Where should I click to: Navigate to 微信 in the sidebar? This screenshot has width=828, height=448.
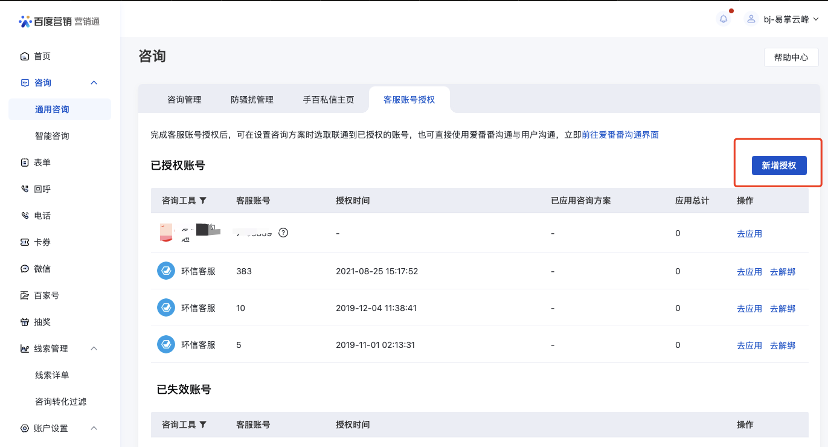point(41,269)
